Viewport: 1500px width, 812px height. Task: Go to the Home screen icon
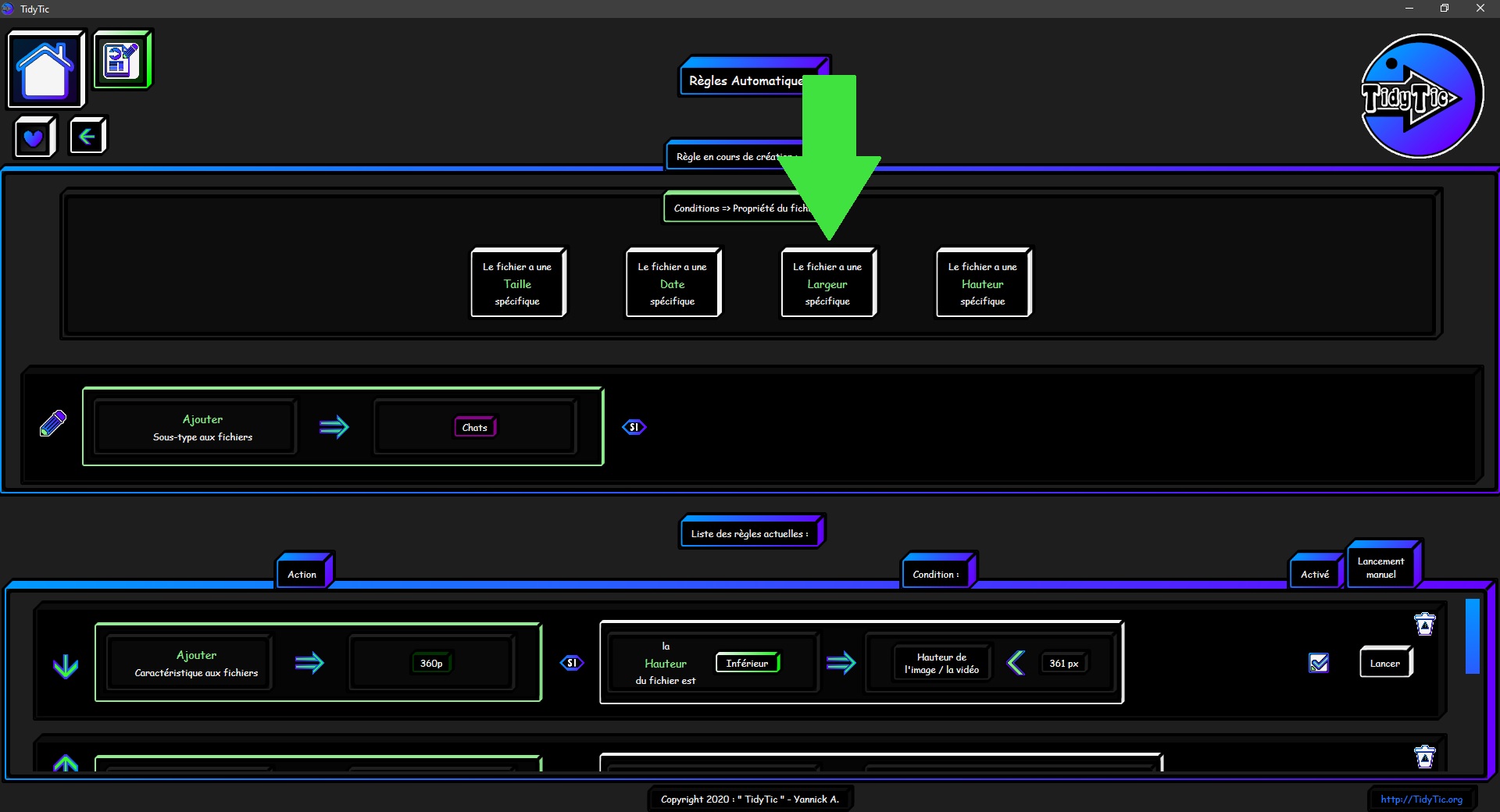pos(45,69)
